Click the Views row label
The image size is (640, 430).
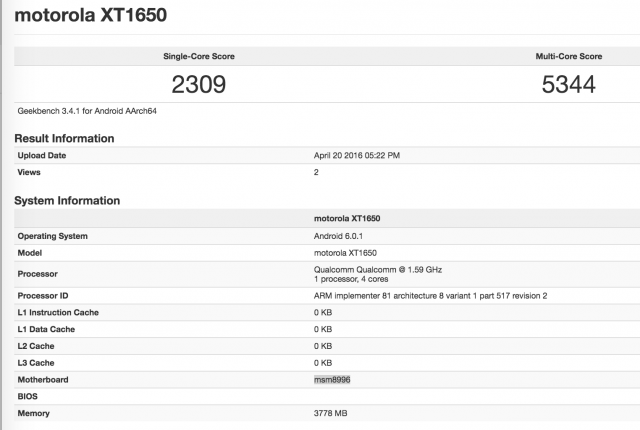click(31, 172)
